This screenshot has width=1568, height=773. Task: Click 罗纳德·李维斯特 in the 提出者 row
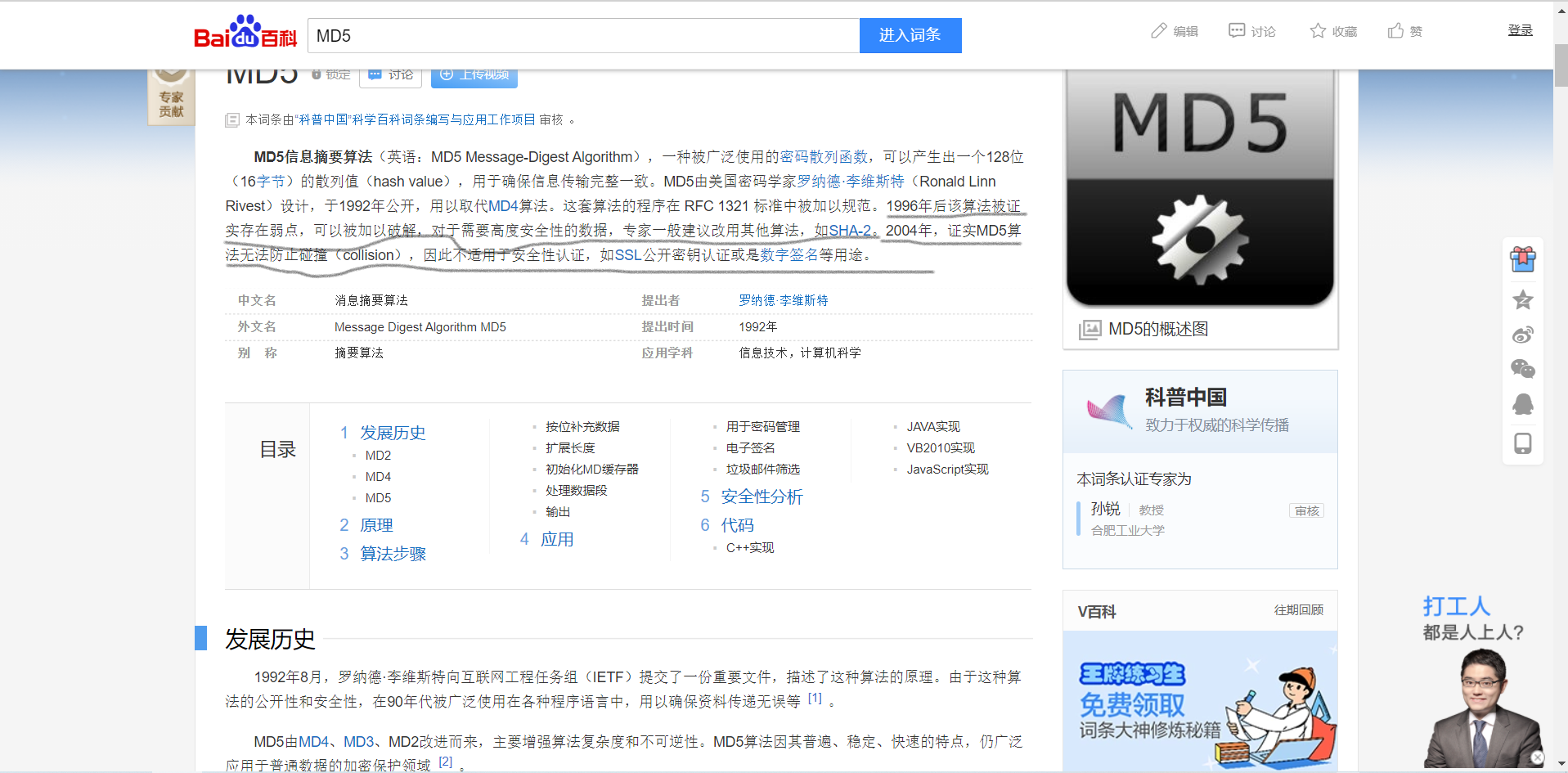pos(784,300)
